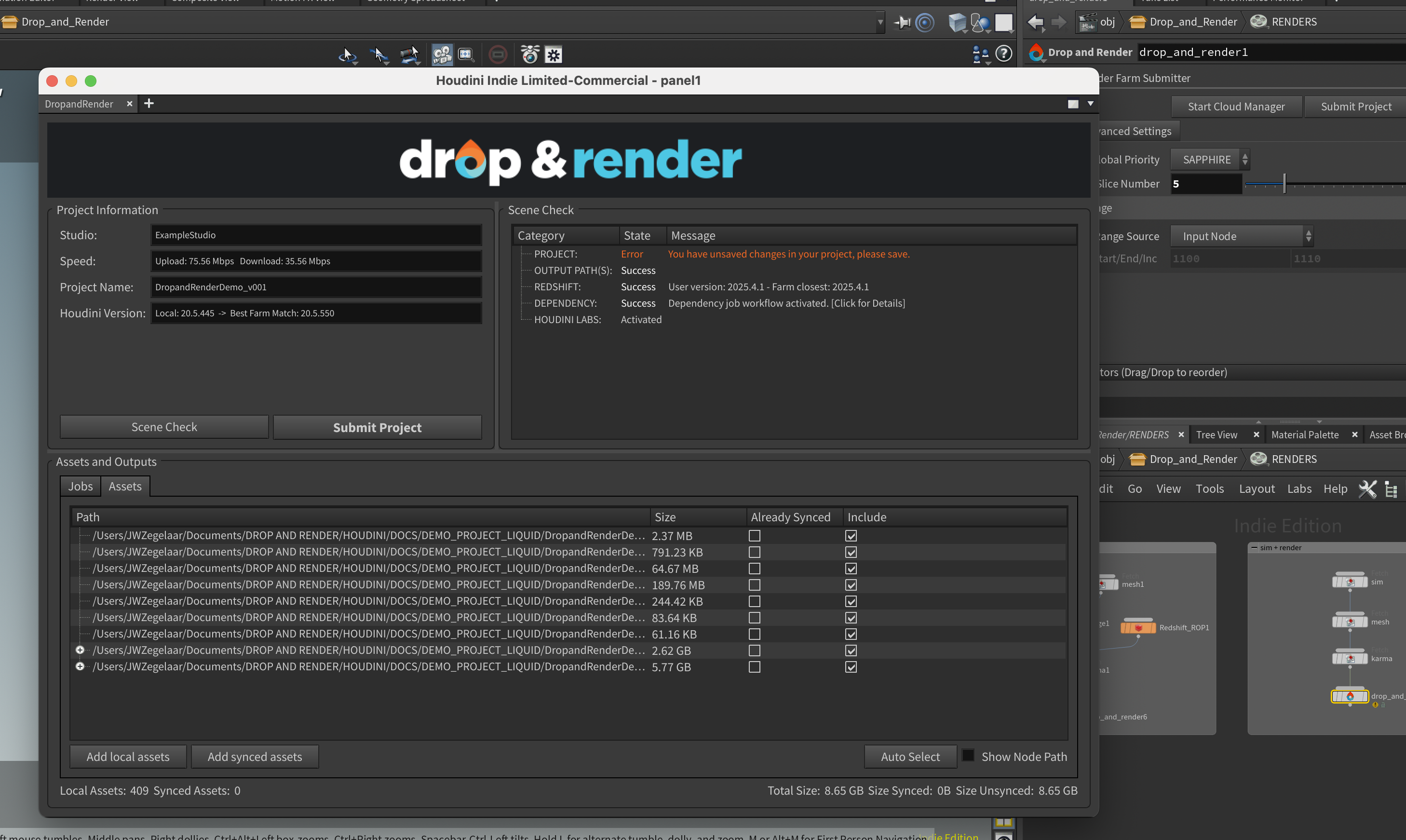Select the Redshift_ROP1 node in network
This screenshot has width=1406, height=840.
[1138, 627]
